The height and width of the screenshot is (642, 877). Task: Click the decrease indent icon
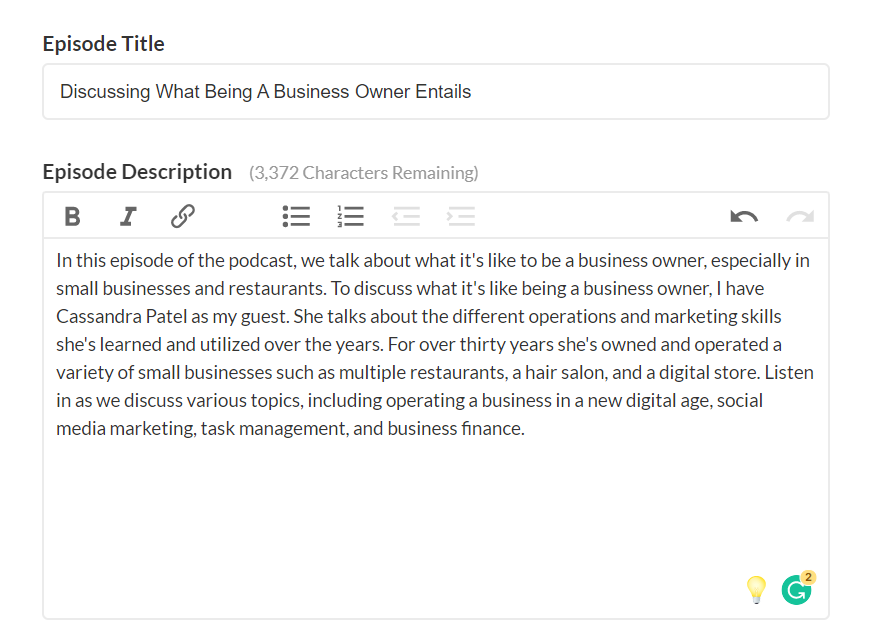coord(406,216)
